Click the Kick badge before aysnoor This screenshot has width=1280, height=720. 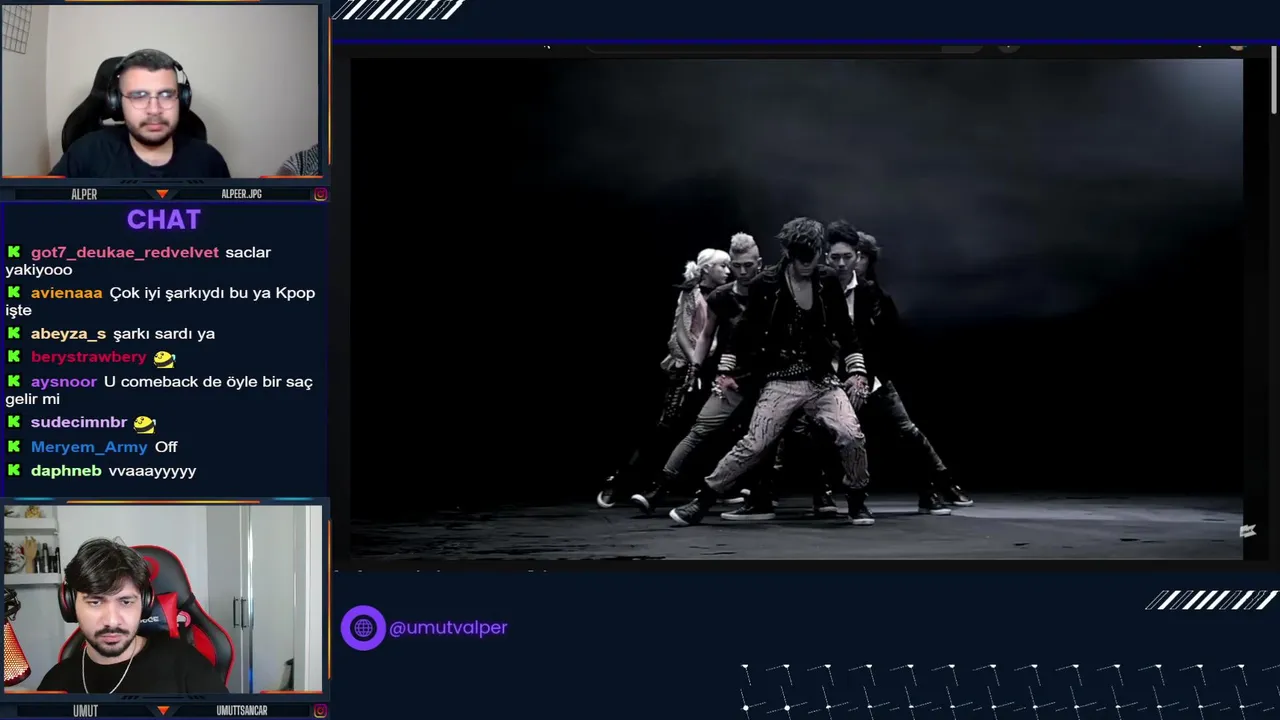pyautogui.click(x=14, y=381)
